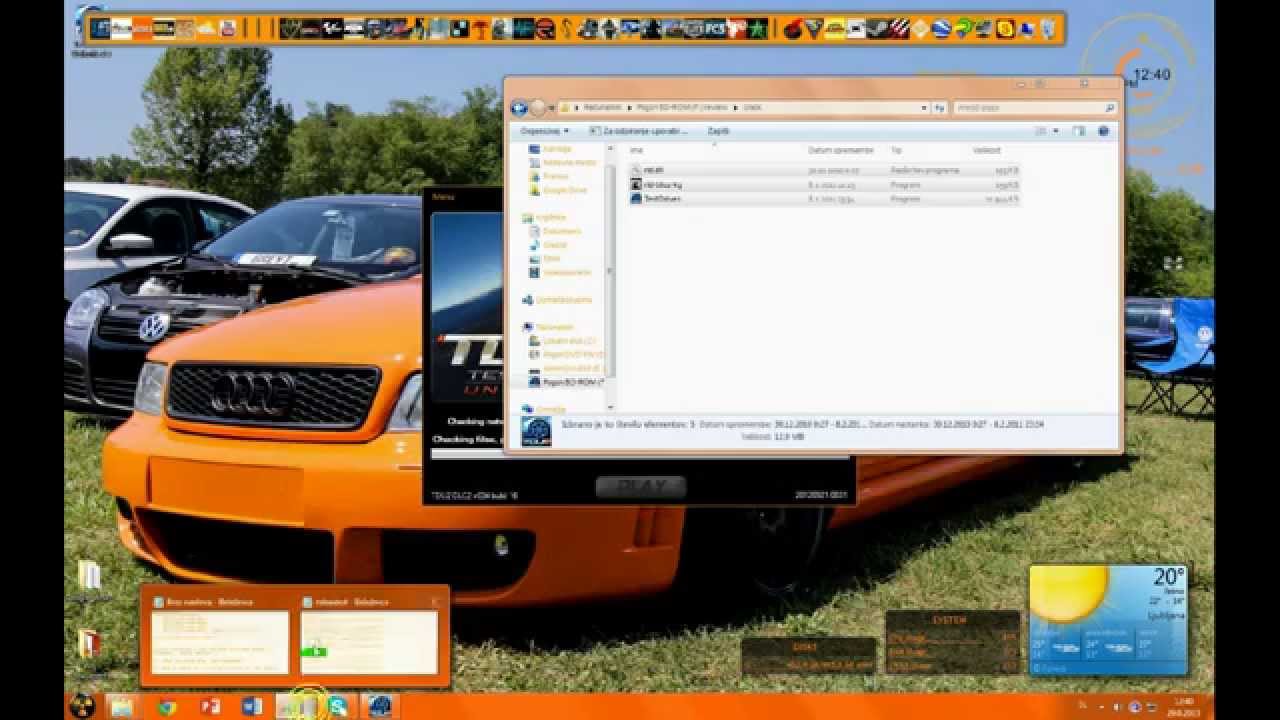Click the compatibility files toolbar button
Viewport: 1280px width, 720px height.
click(638, 131)
